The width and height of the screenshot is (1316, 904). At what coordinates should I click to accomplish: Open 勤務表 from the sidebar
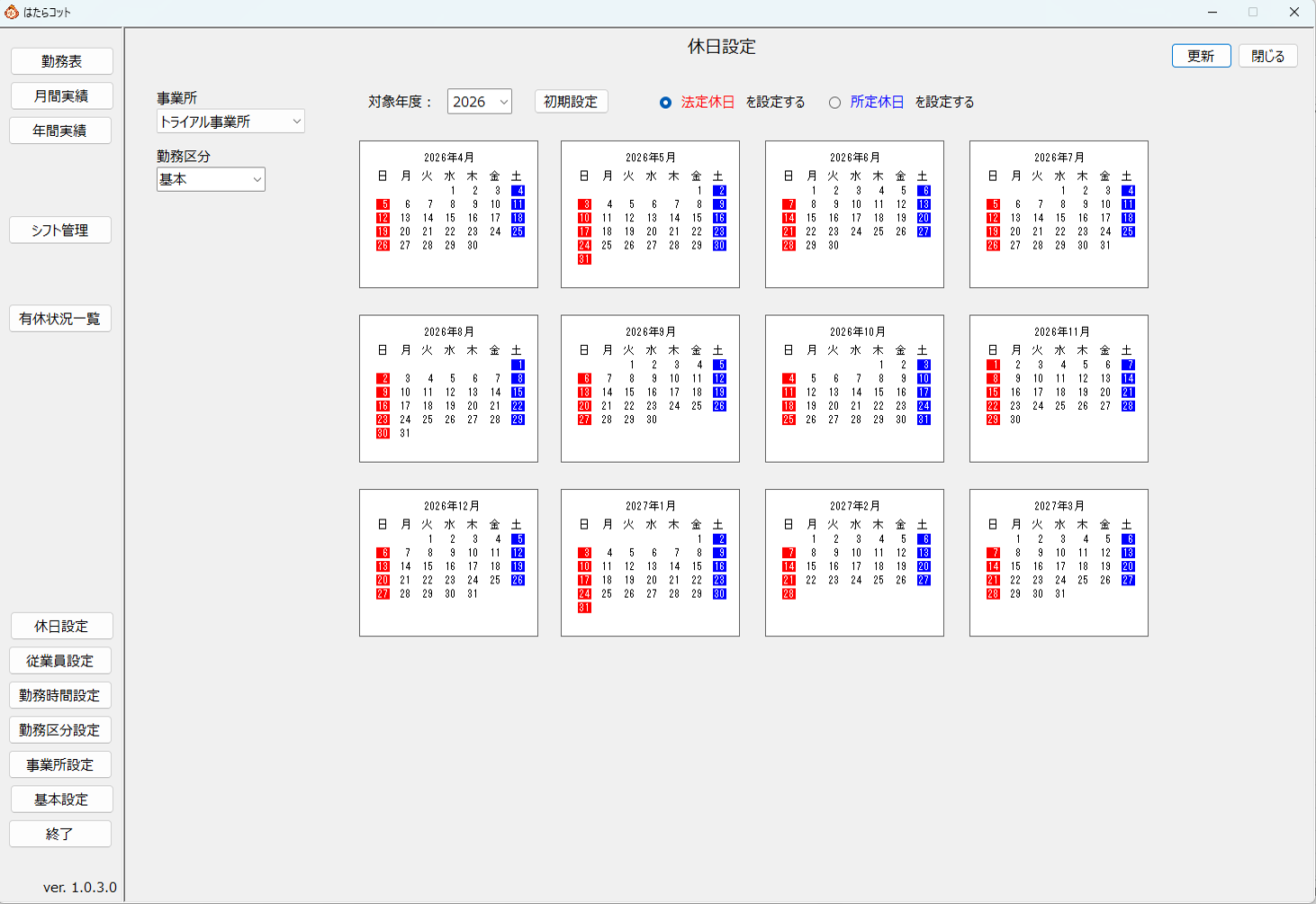tap(61, 61)
